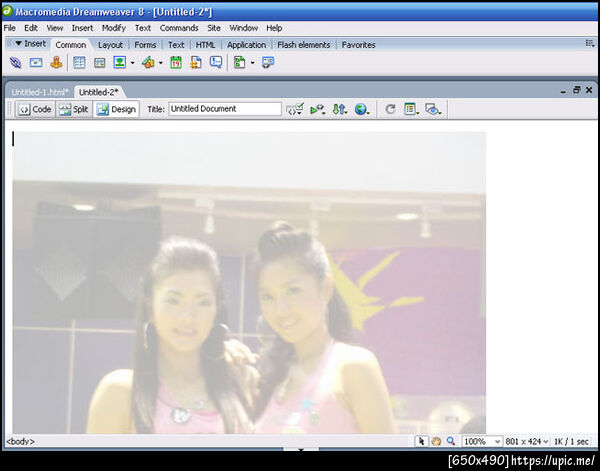Image resolution: width=600 pixels, height=471 pixels.
Task: Click the File management icon
Action: click(x=339, y=109)
